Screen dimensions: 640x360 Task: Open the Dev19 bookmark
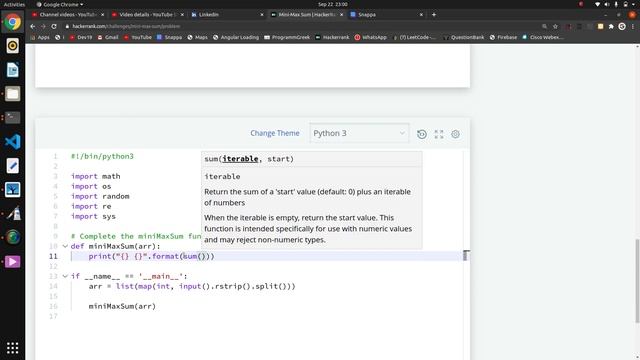click(81, 37)
